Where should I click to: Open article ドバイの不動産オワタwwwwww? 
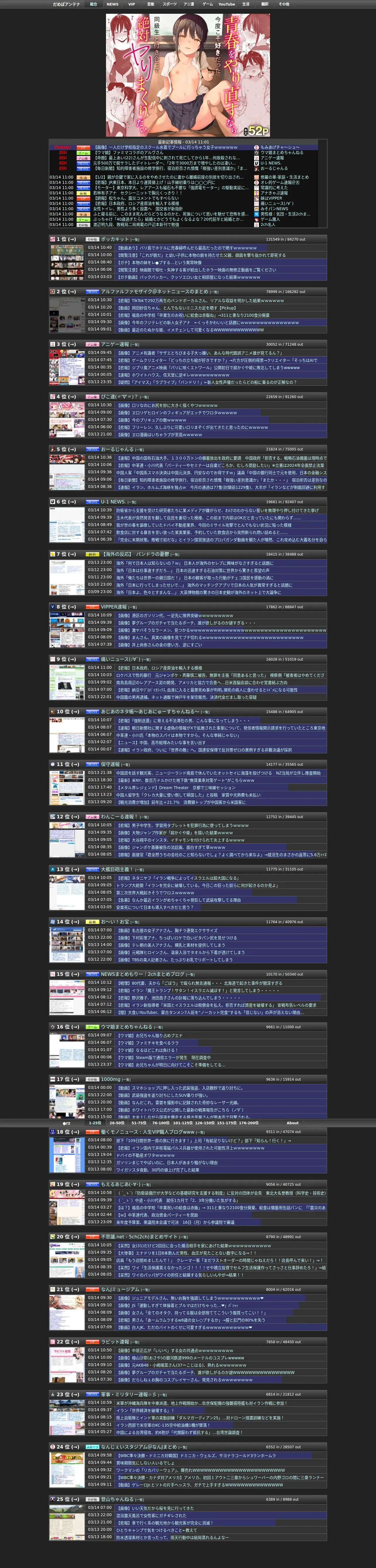point(145,1155)
